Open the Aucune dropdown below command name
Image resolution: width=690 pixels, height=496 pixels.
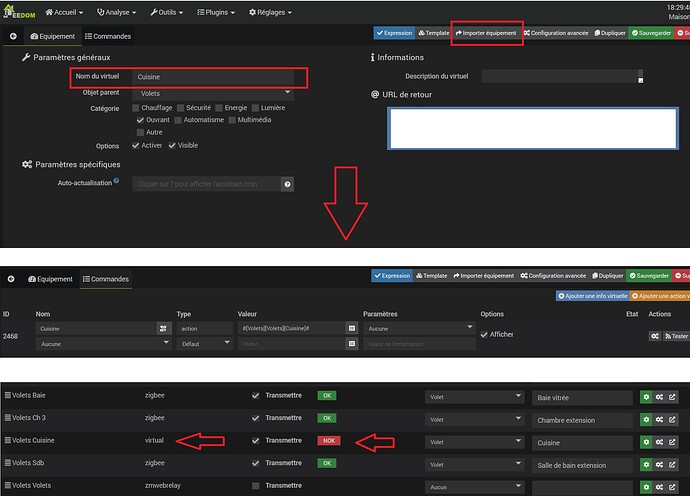(x=103, y=344)
